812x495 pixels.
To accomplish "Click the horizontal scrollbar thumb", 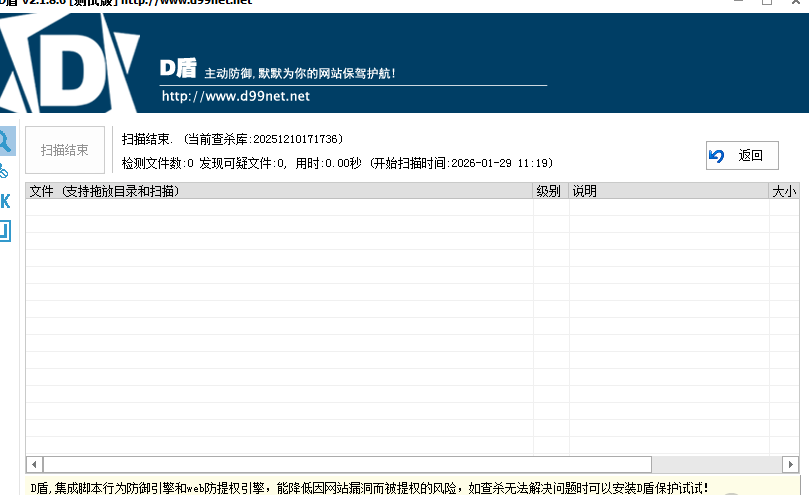I will click(x=347, y=465).
